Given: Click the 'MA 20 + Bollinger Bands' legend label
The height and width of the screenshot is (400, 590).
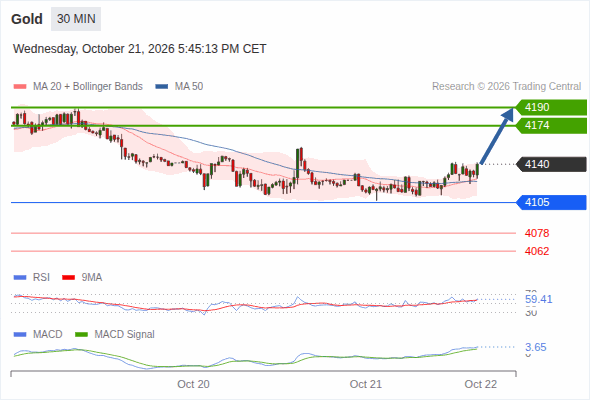Looking at the screenshot, I should point(88,87).
